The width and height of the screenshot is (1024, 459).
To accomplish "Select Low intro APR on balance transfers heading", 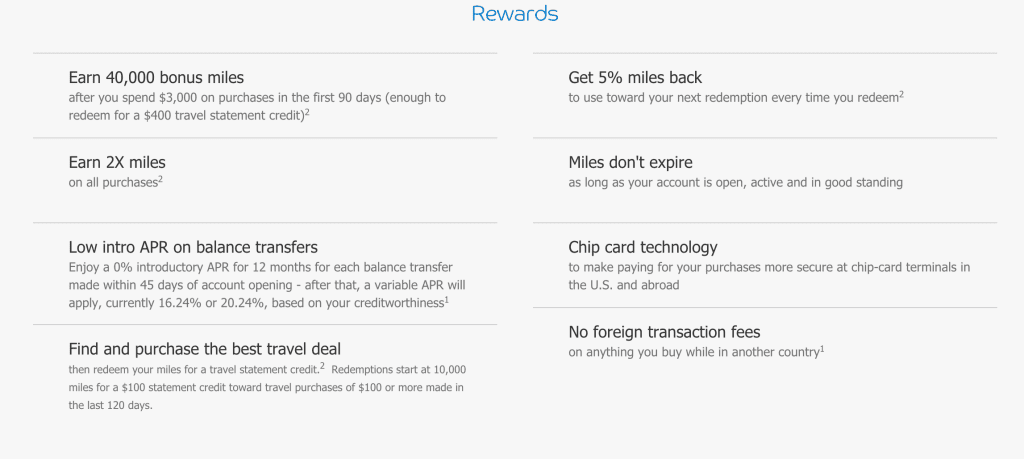I will 193,247.
